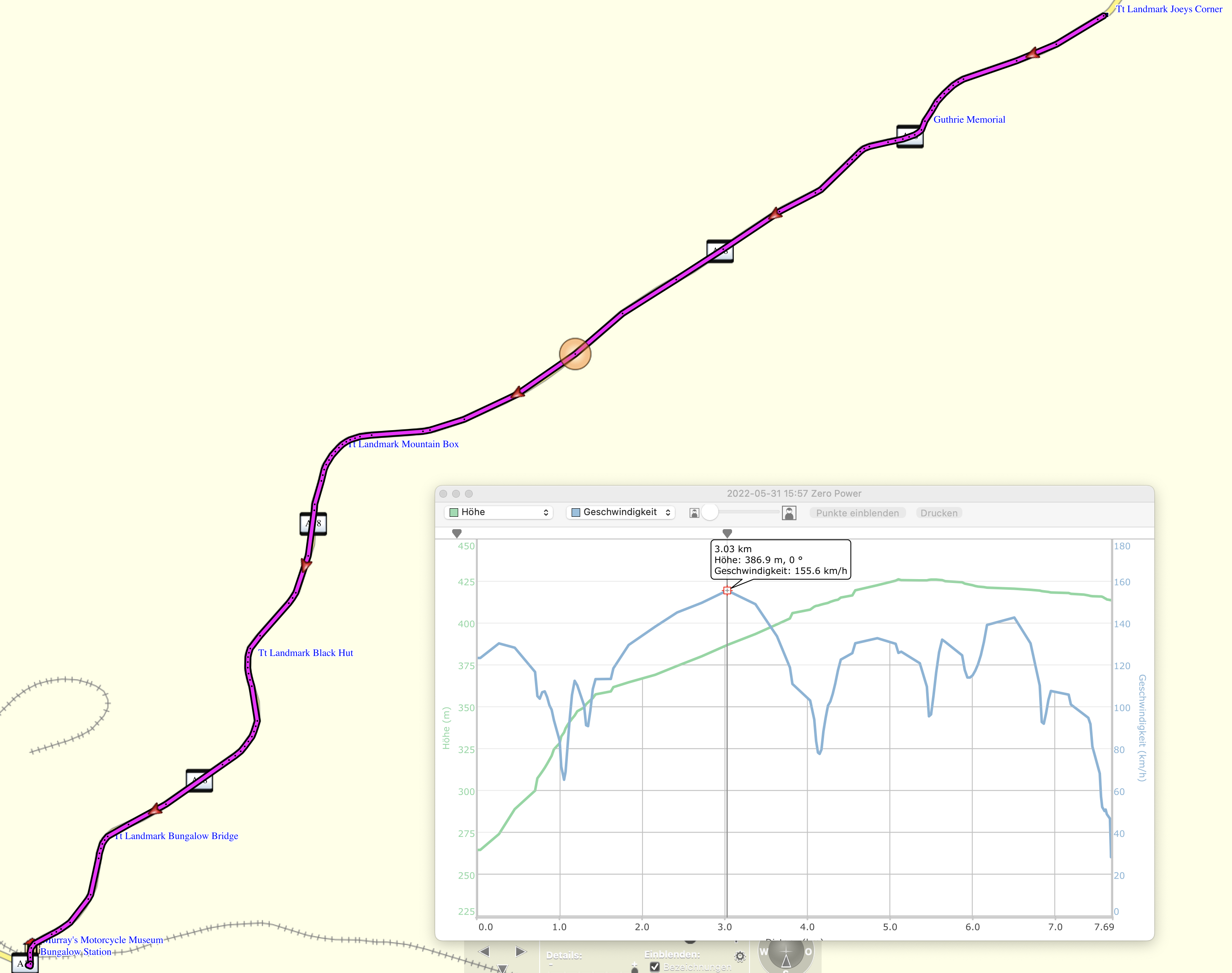1232x973 pixels.
Task: Click the Punkte einblenden button
Action: [x=857, y=513]
